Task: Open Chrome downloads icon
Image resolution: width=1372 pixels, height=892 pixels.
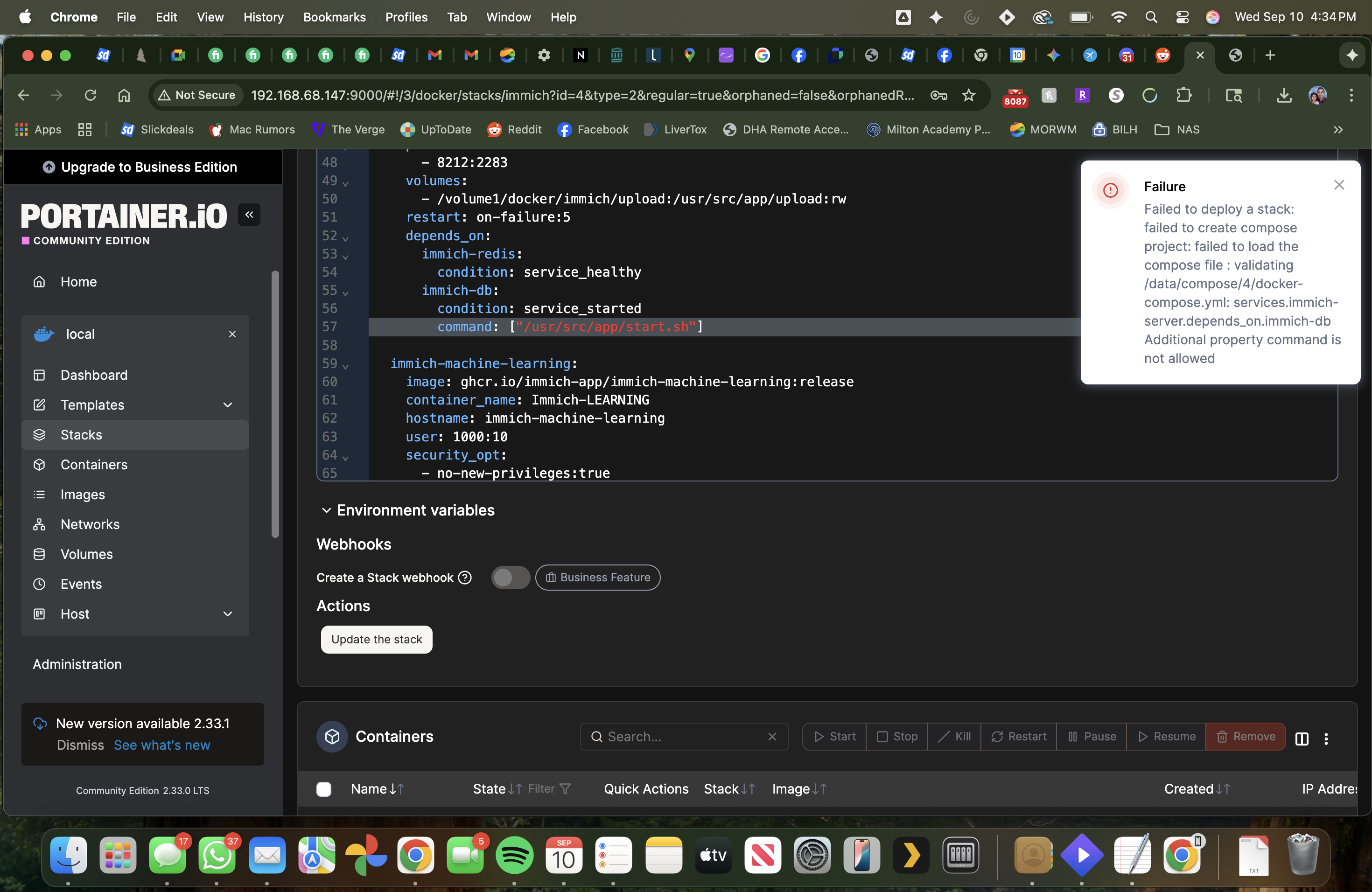Action: [1284, 95]
